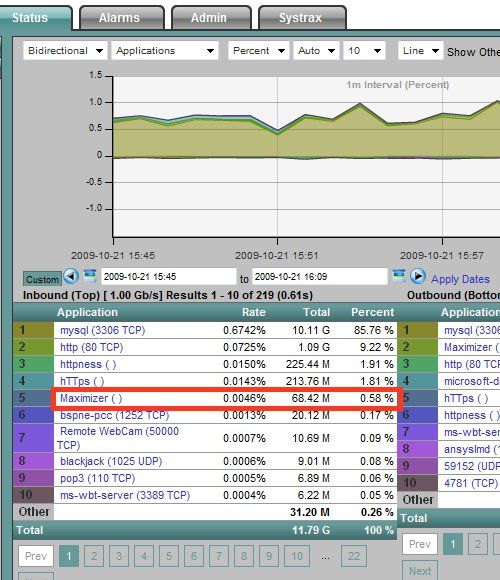Open hTTps application in inbound table
Viewport: 500px width, 580px height.
point(82,381)
